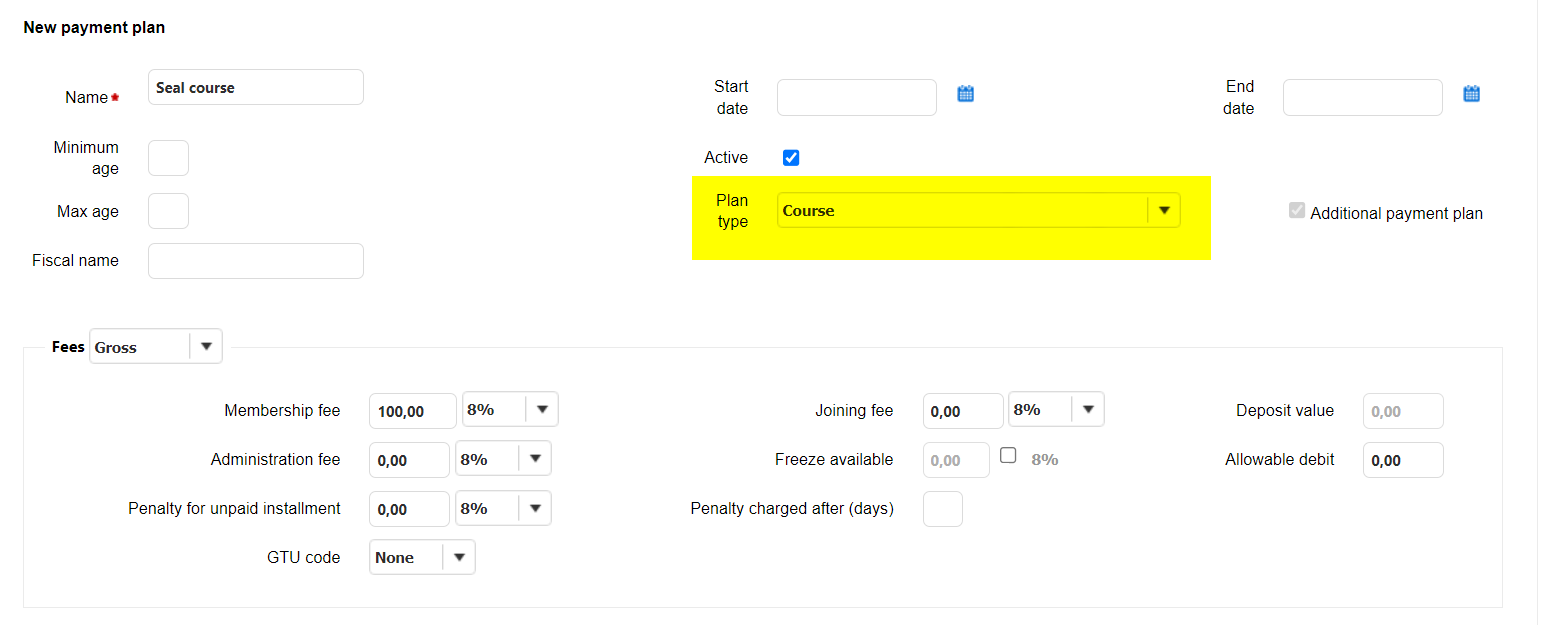Screen dimensions: 1542x625
Task: Open the Start date calendar picker
Action: (965, 94)
